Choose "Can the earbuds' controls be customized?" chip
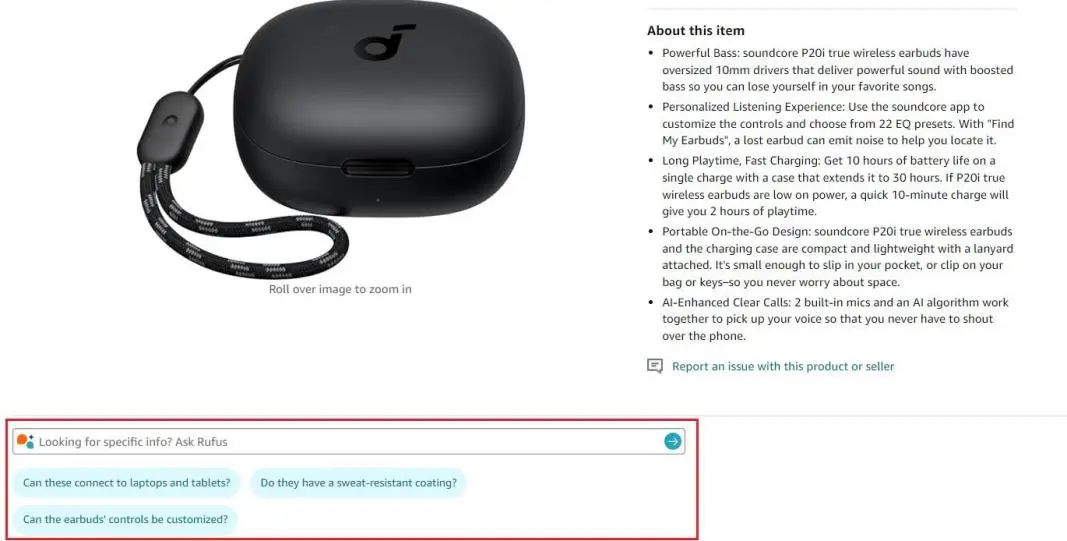 coord(125,519)
